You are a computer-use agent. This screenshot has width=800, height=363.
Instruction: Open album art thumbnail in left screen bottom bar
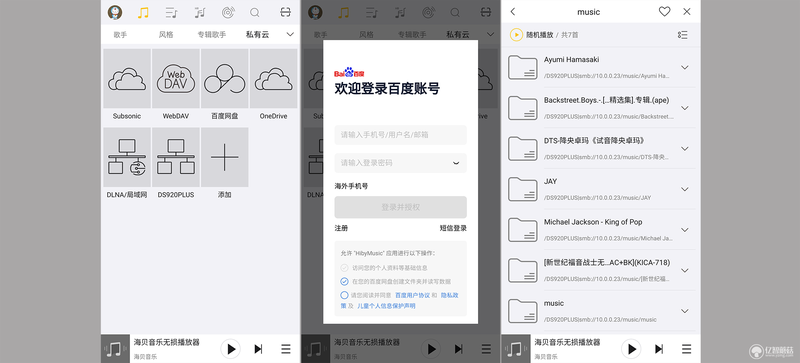click(x=115, y=349)
